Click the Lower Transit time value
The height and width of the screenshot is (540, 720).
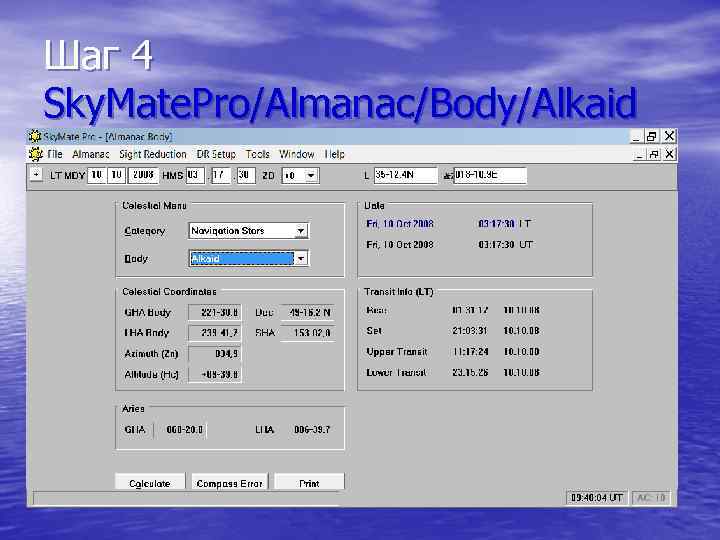[x=470, y=373]
